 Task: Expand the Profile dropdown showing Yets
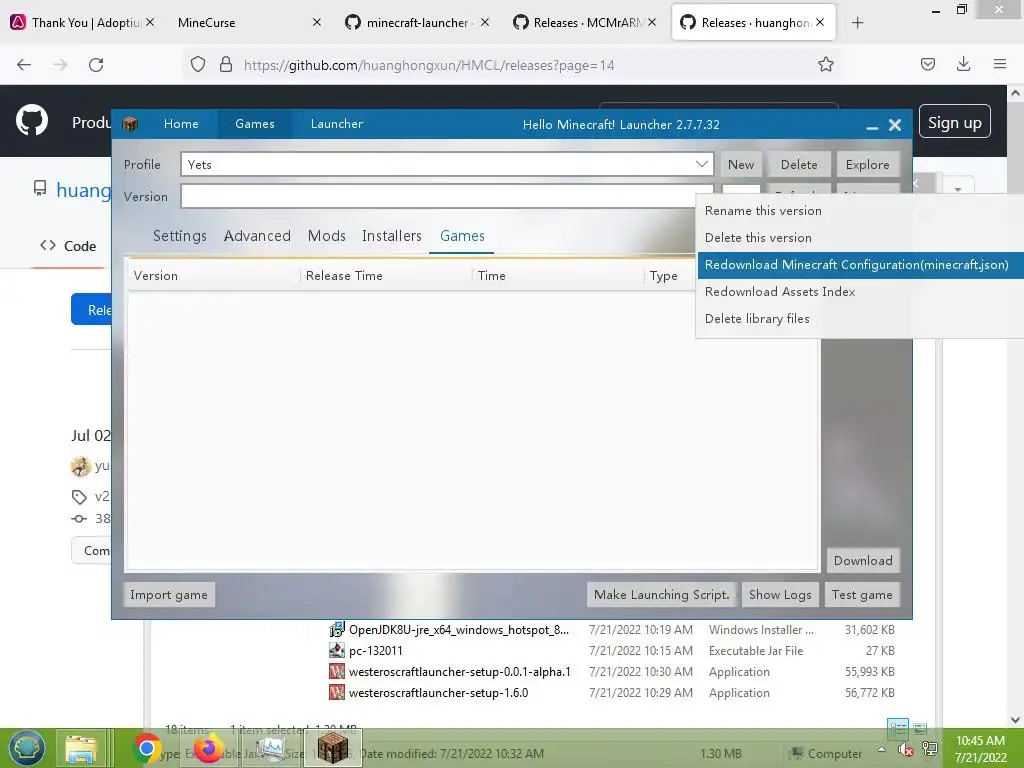point(702,164)
